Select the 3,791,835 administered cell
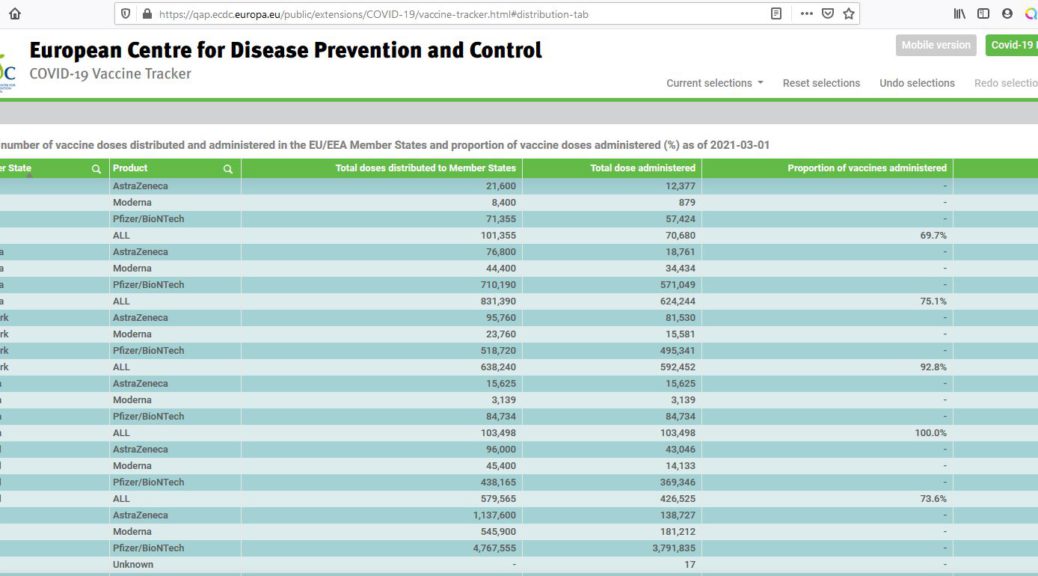The height and width of the screenshot is (576, 1038). tap(612, 548)
